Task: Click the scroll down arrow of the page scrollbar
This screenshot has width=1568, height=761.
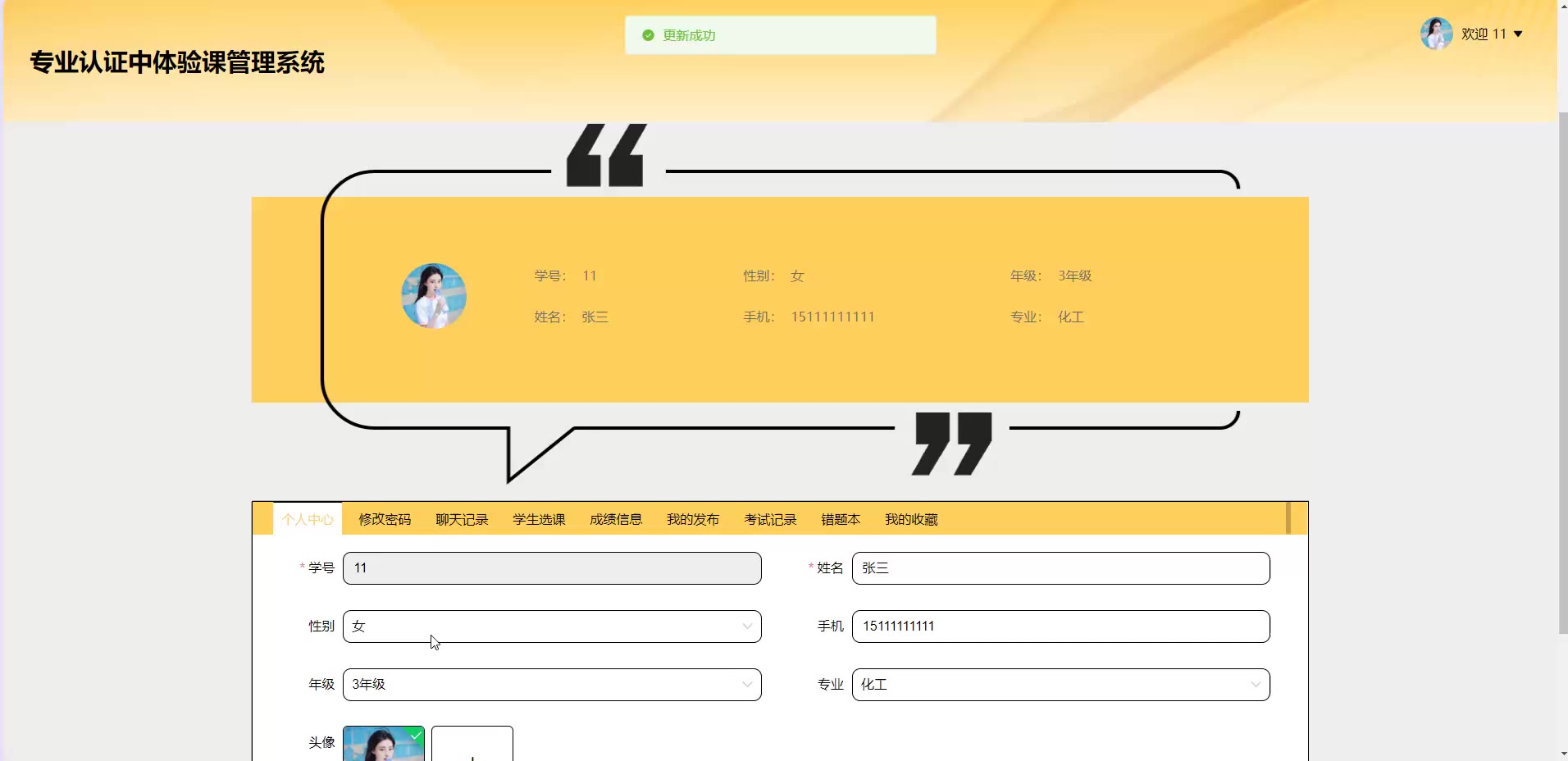Action: point(1562,754)
